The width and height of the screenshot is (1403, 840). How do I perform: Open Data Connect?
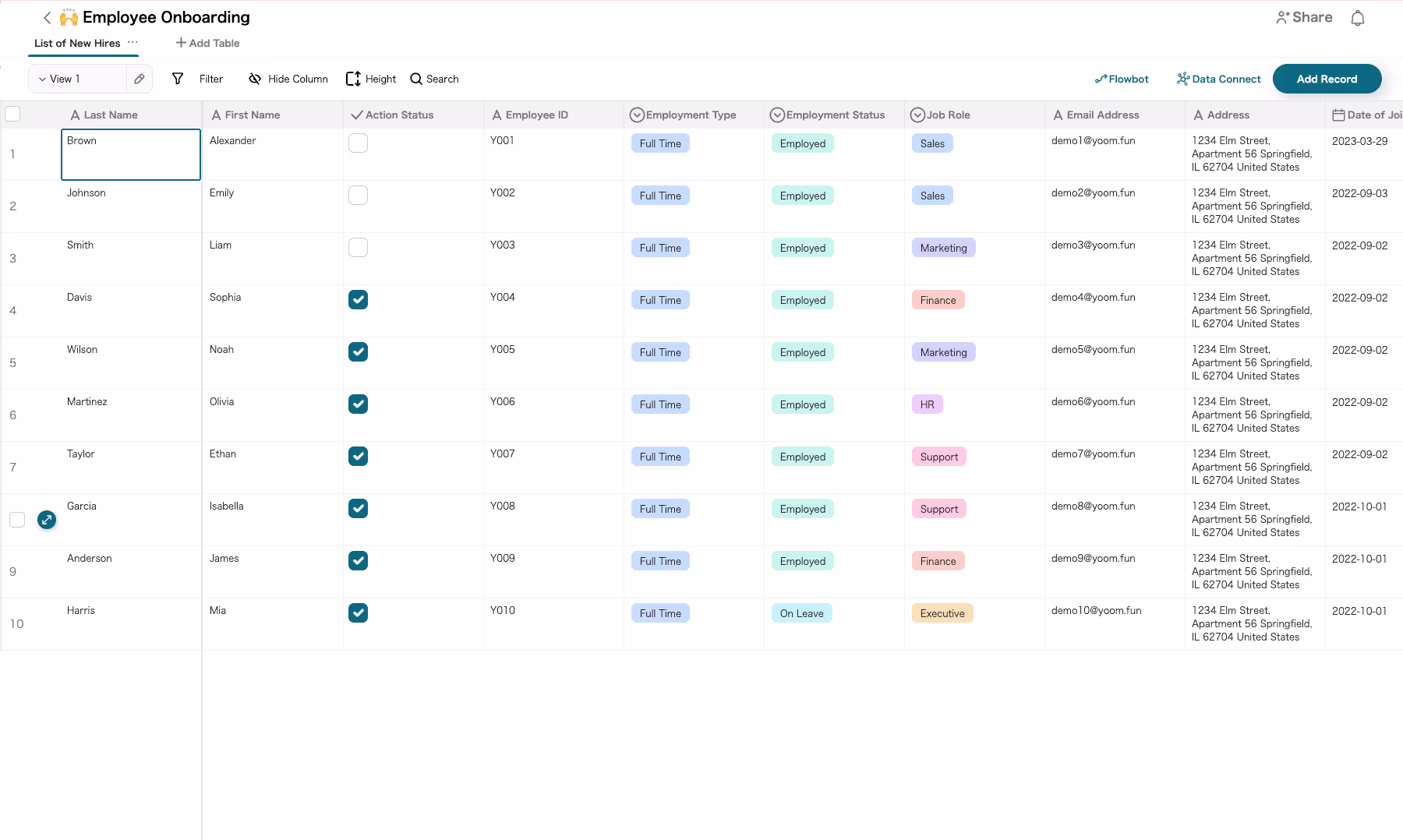(1218, 79)
